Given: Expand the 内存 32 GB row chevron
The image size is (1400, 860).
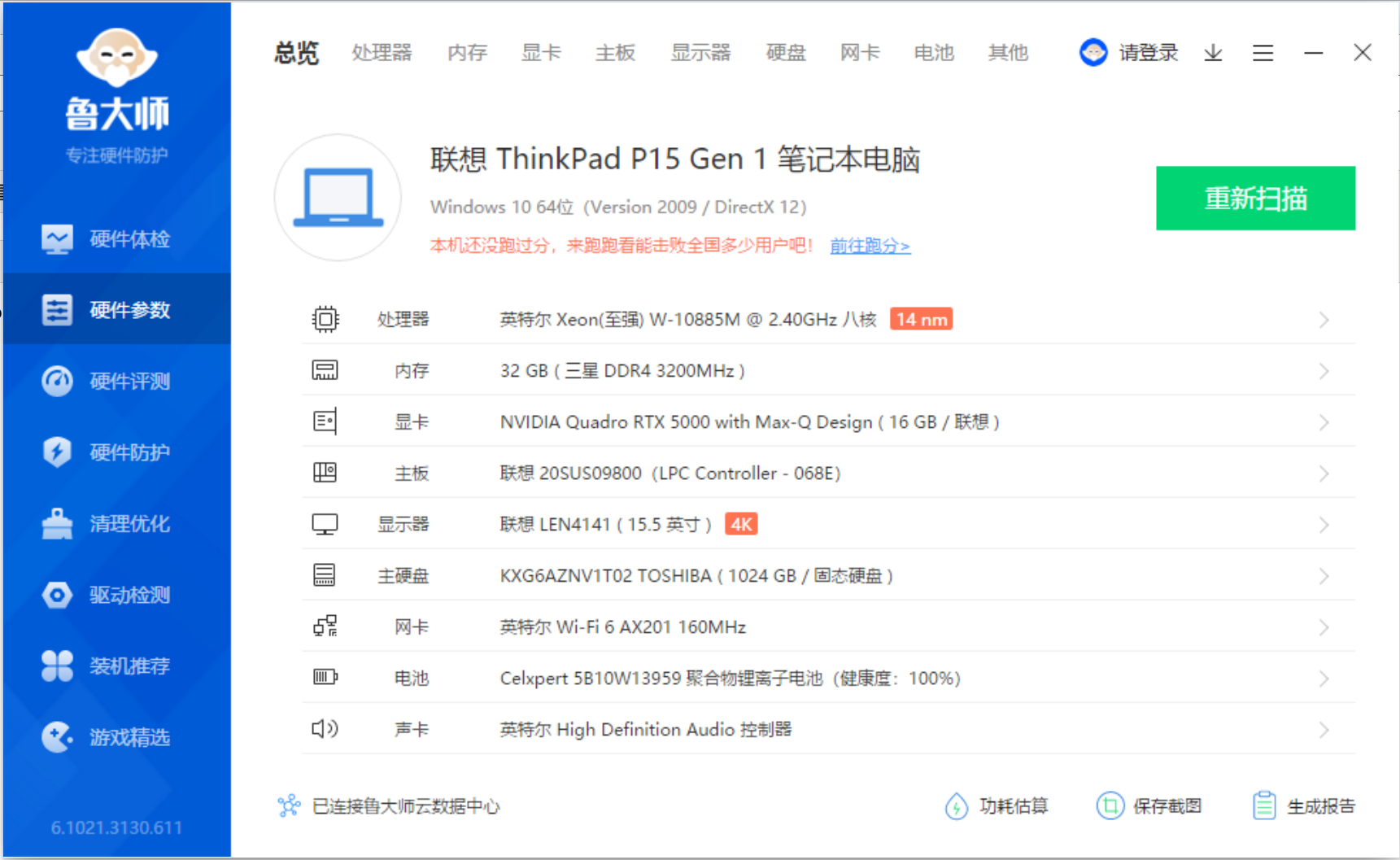Looking at the screenshot, I should [x=1324, y=371].
